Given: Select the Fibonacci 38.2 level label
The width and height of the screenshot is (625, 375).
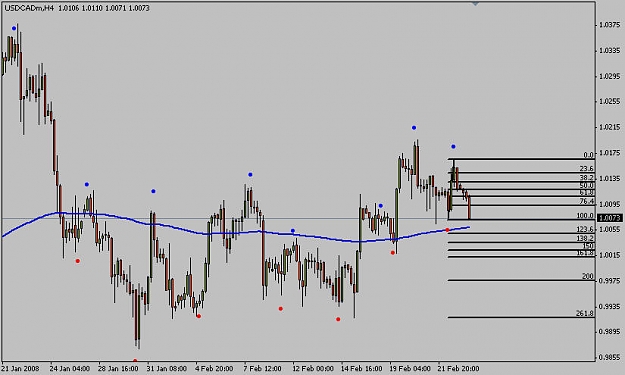Looking at the screenshot, I should [x=586, y=178].
